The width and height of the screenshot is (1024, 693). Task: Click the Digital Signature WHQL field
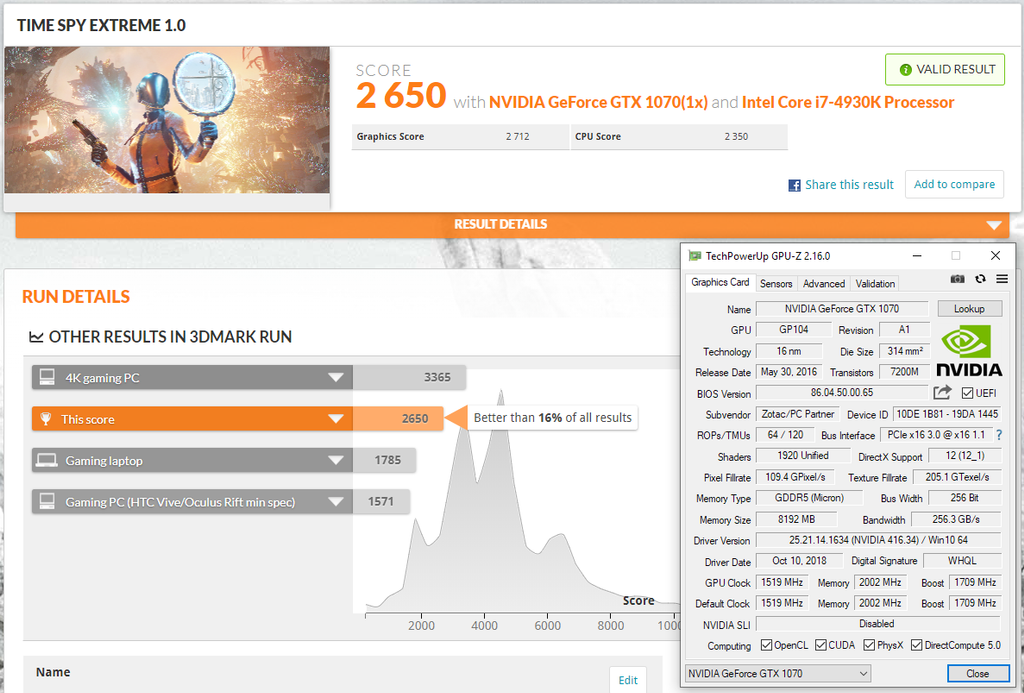click(962, 560)
